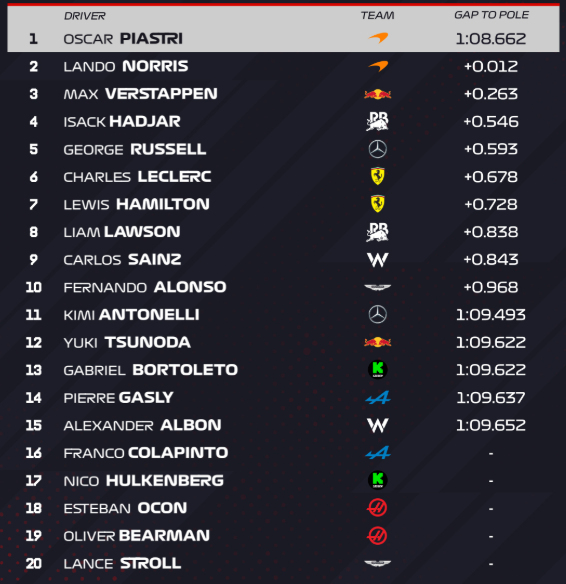Image resolution: width=566 pixels, height=584 pixels.
Task: Select Yuki Tsunoda's 1:09.622 lap time
Action: [x=491, y=342]
